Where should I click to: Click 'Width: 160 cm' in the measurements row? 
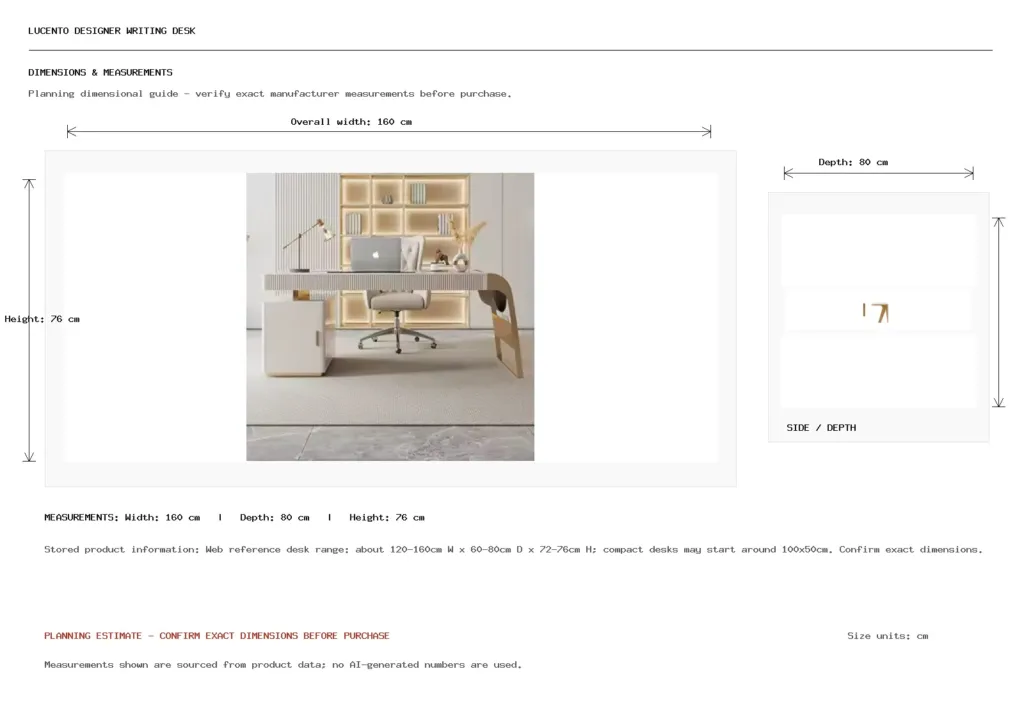(162, 517)
